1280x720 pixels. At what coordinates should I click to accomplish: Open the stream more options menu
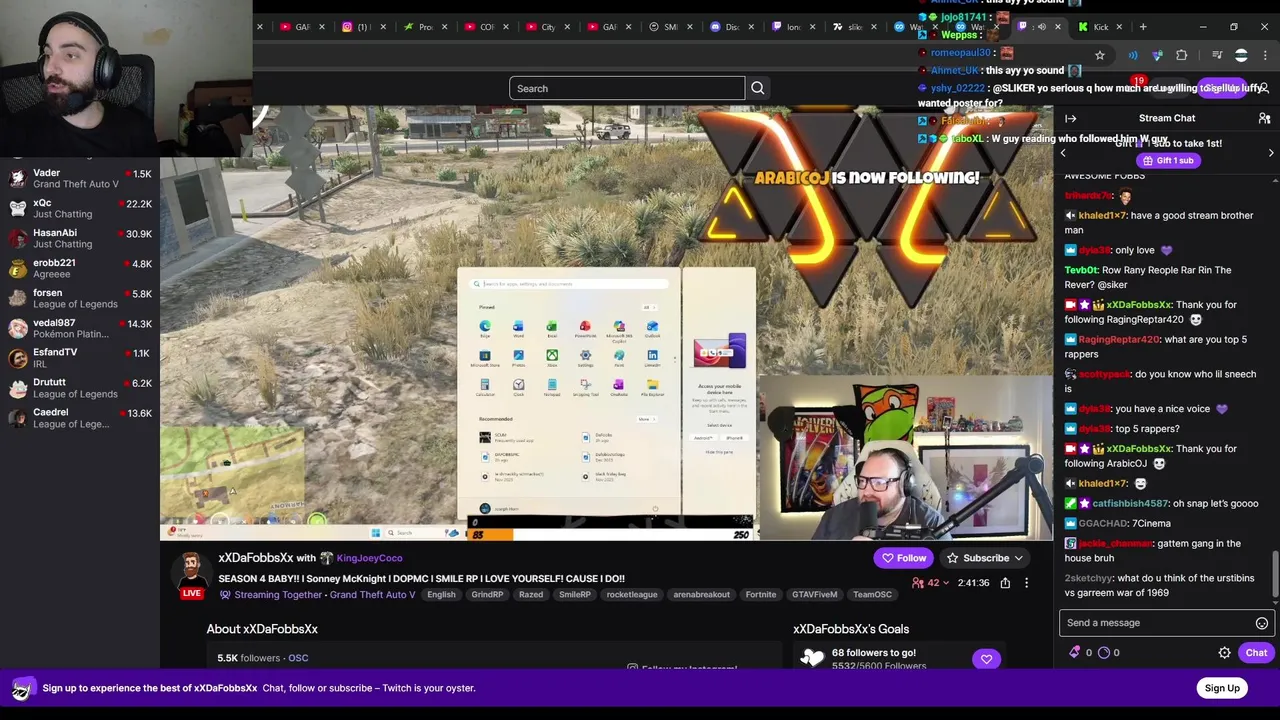[x=1026, y=583]
